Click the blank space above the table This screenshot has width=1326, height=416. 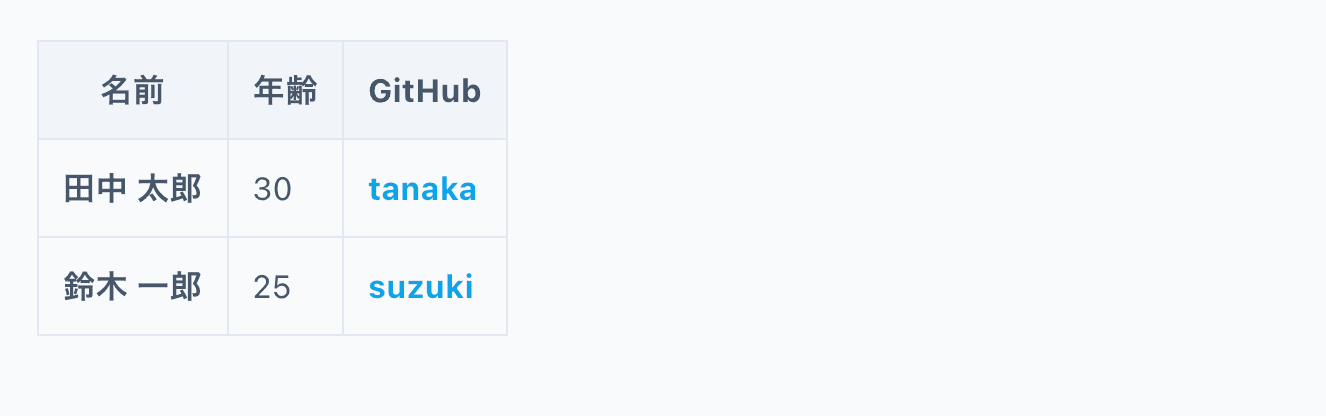[272, 18]
